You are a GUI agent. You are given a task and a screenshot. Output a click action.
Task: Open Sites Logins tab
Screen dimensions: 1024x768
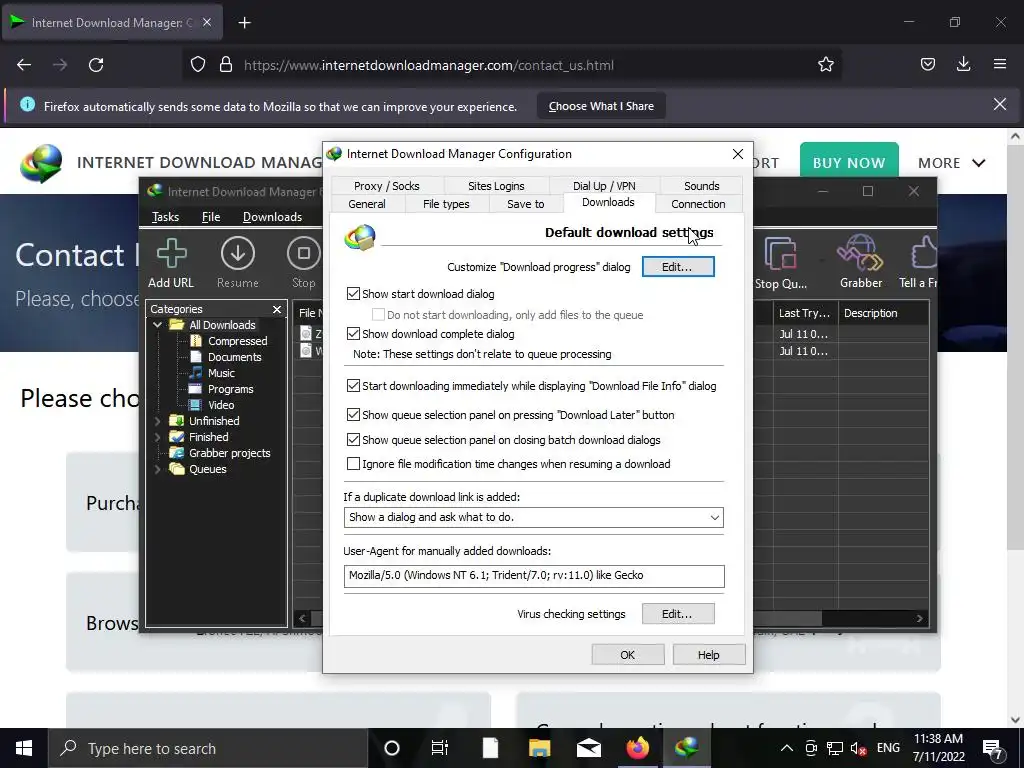[496, 186]
